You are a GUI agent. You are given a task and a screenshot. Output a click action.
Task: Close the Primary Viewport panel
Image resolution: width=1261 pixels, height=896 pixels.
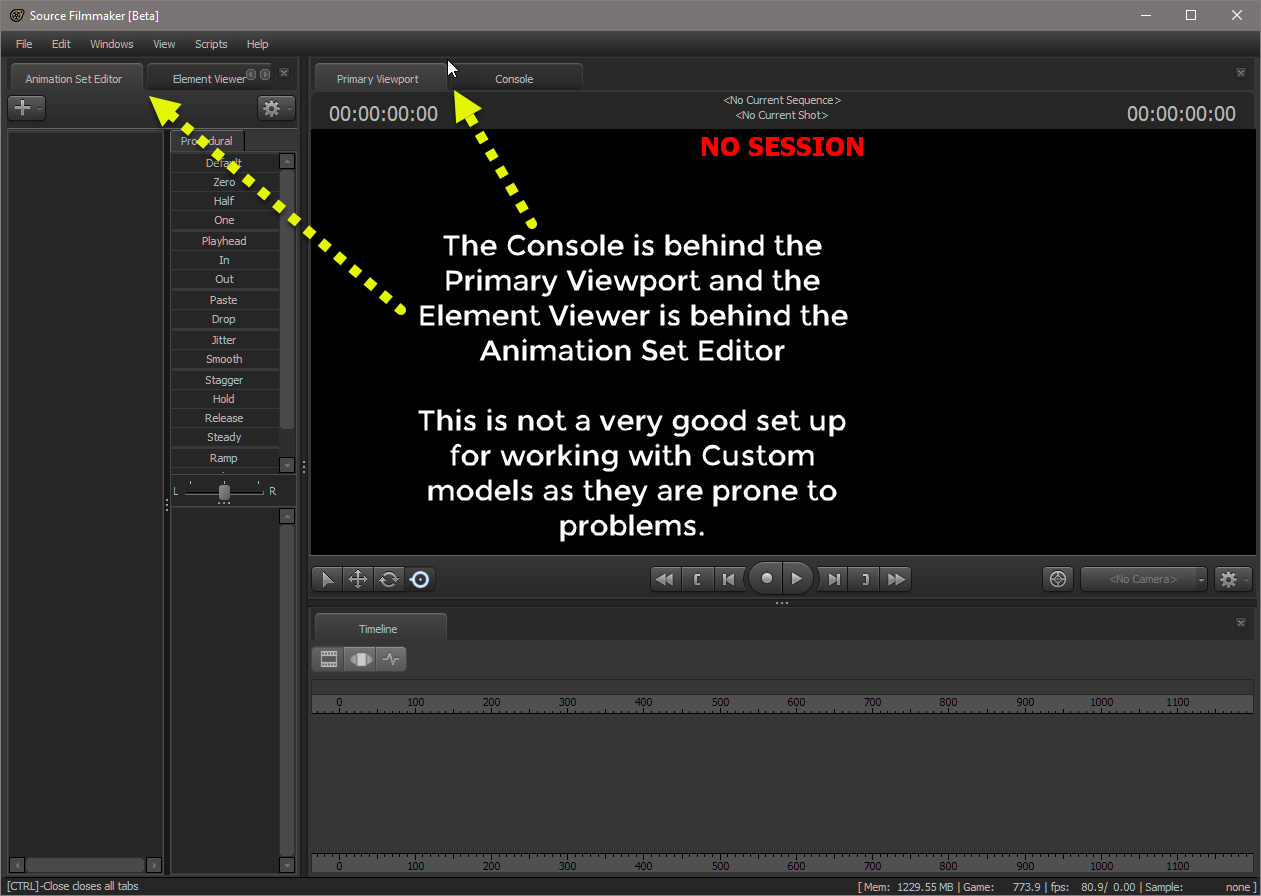(1240, 72)
